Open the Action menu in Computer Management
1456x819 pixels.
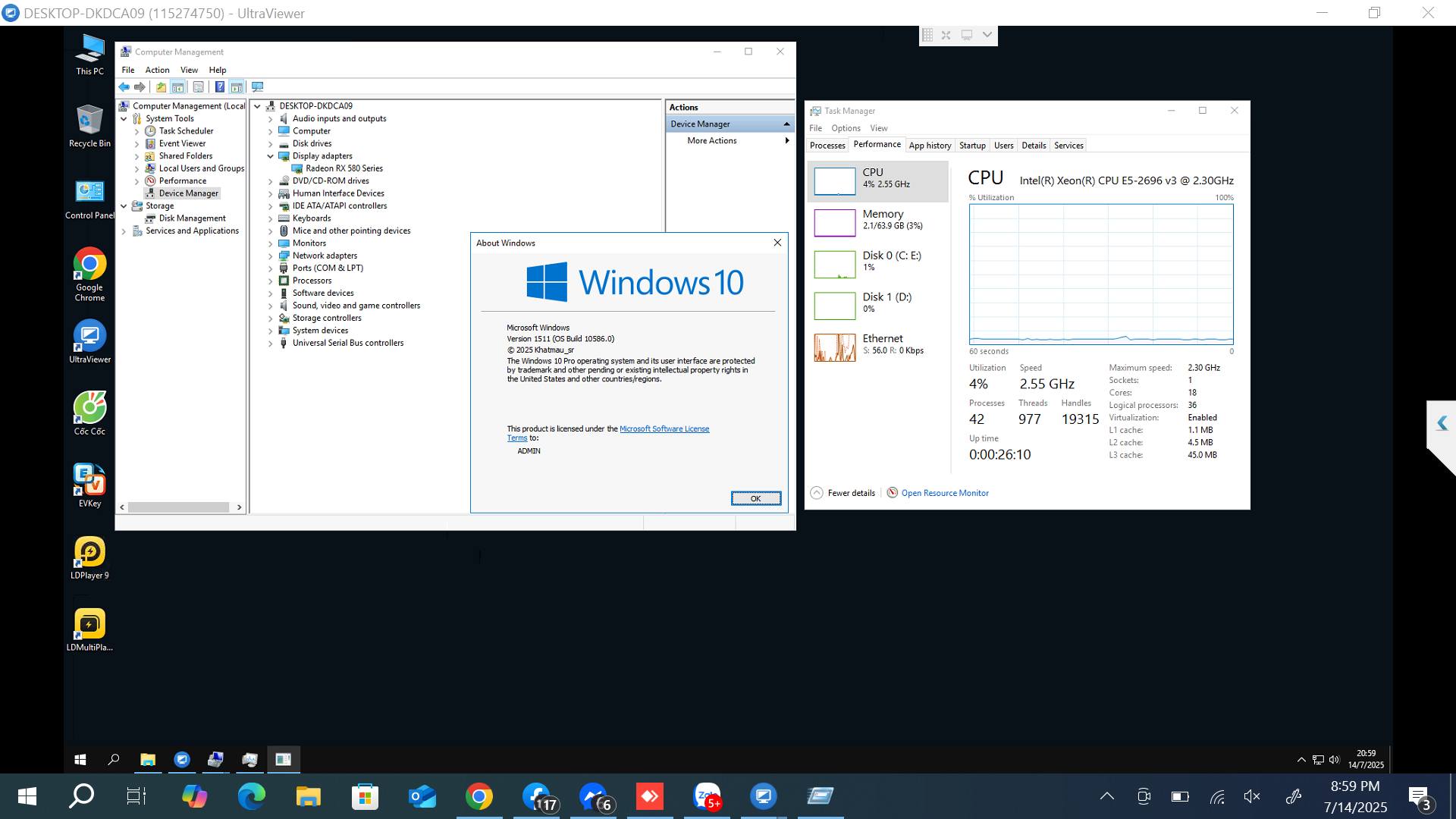(157, 70)
